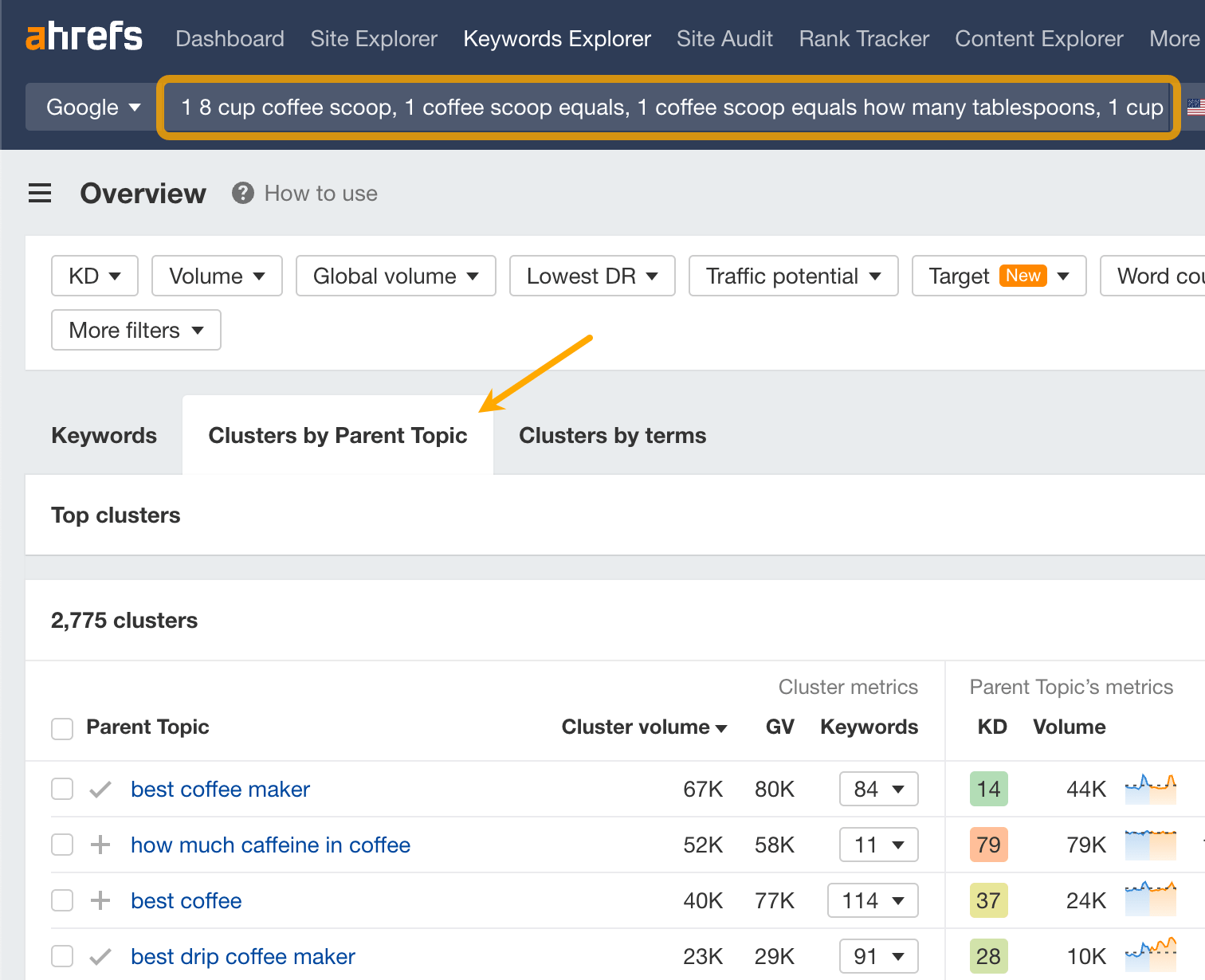Open the KD filter dropdown
This screenshot has width=1205, height=980.
[x=94, y=276]
